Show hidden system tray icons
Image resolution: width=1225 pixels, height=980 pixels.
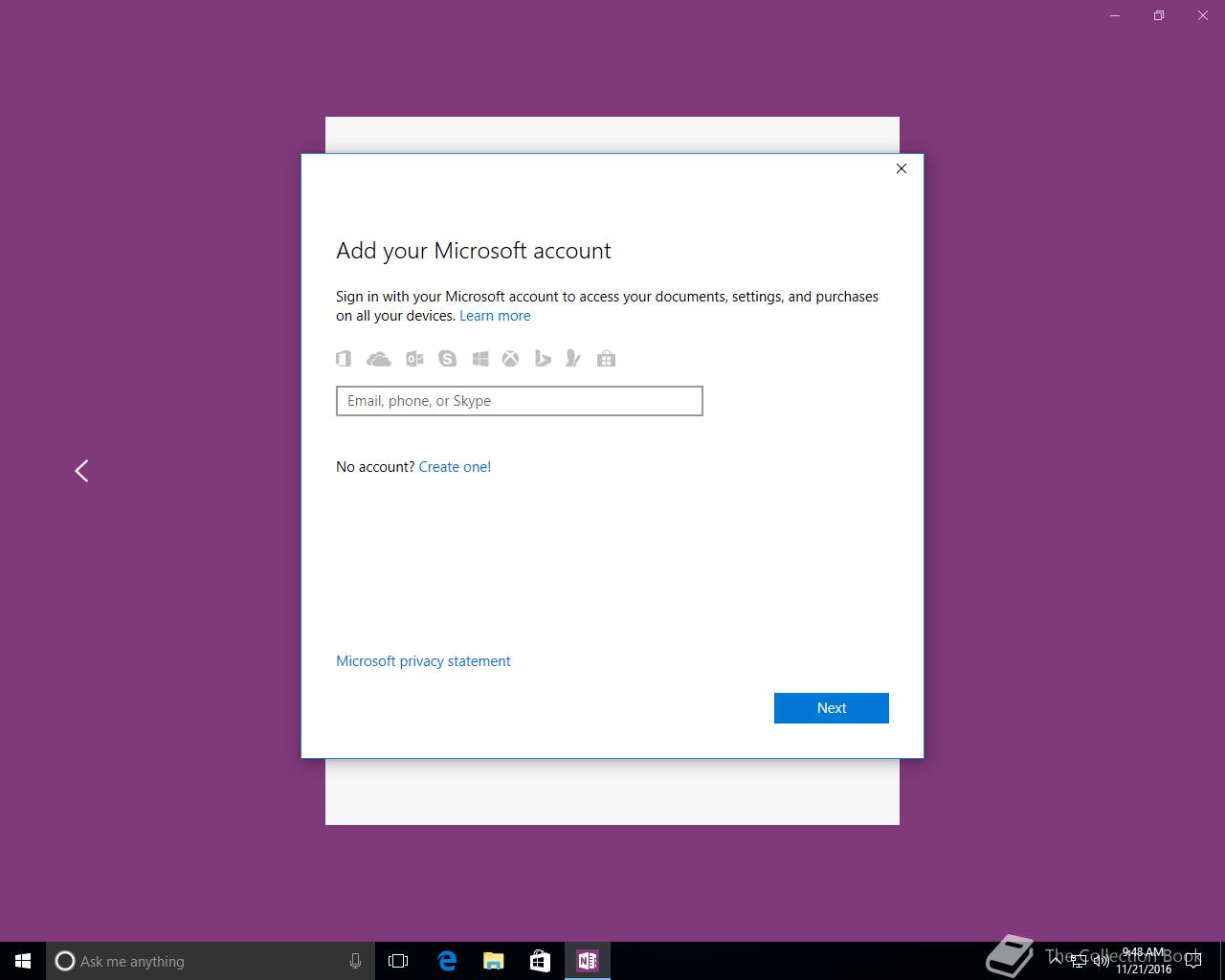[1056, 960]
